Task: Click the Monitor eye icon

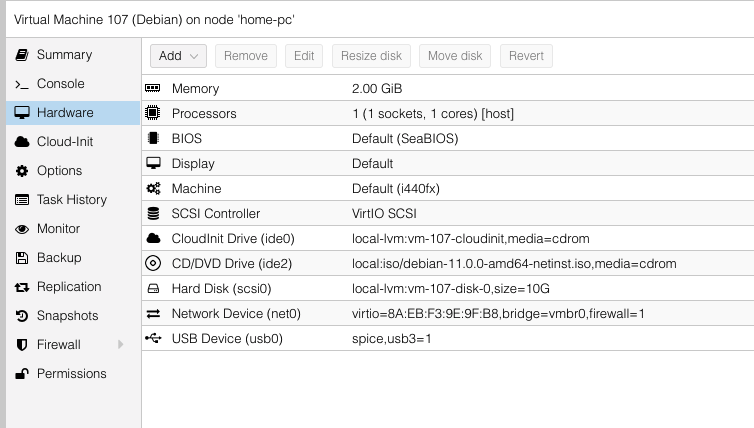Action: 21,229
